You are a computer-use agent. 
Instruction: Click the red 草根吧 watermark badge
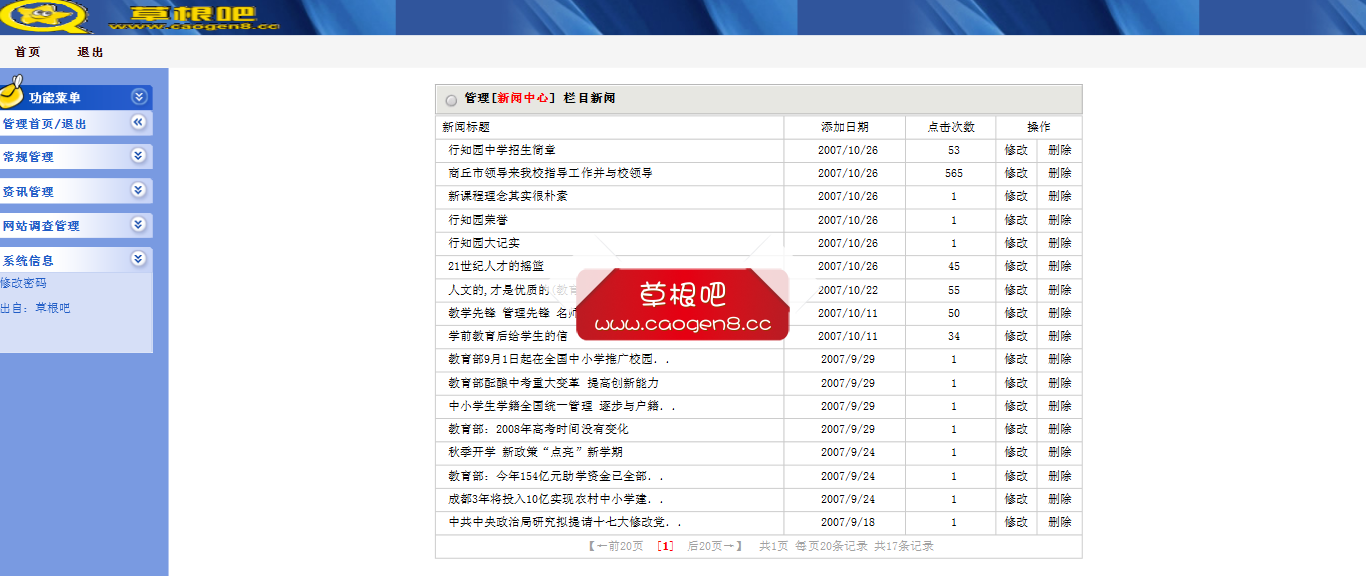click(684, 302)
